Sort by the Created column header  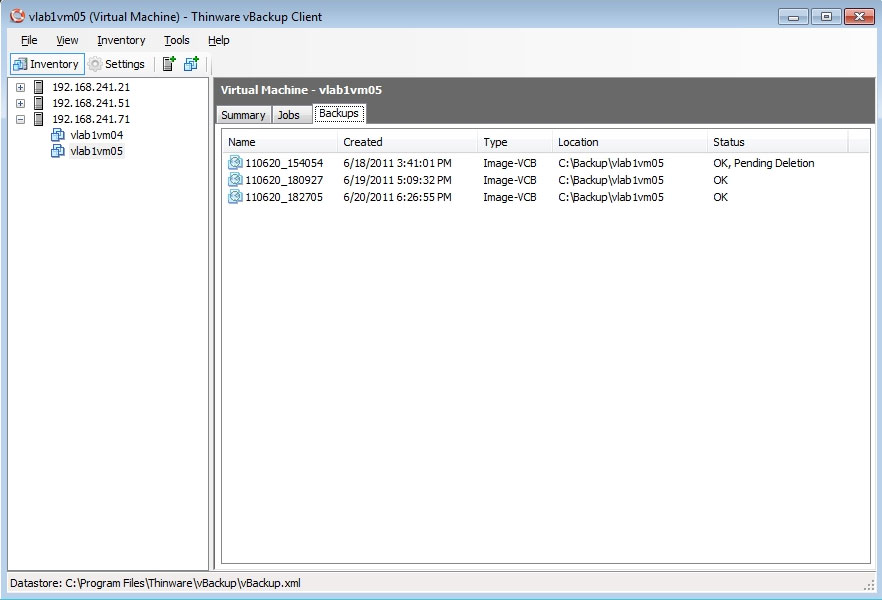click(407, 142)
